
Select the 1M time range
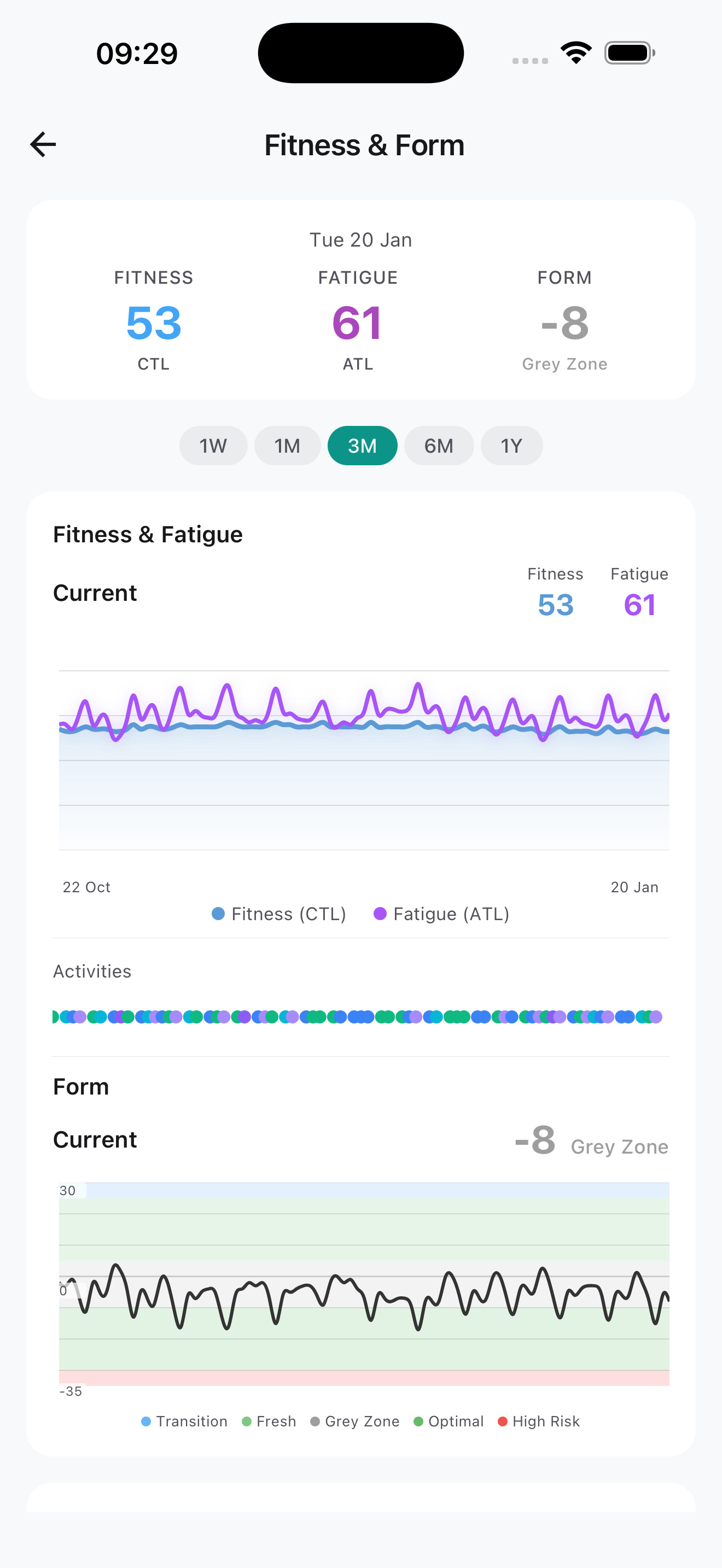tap(287, 446)
